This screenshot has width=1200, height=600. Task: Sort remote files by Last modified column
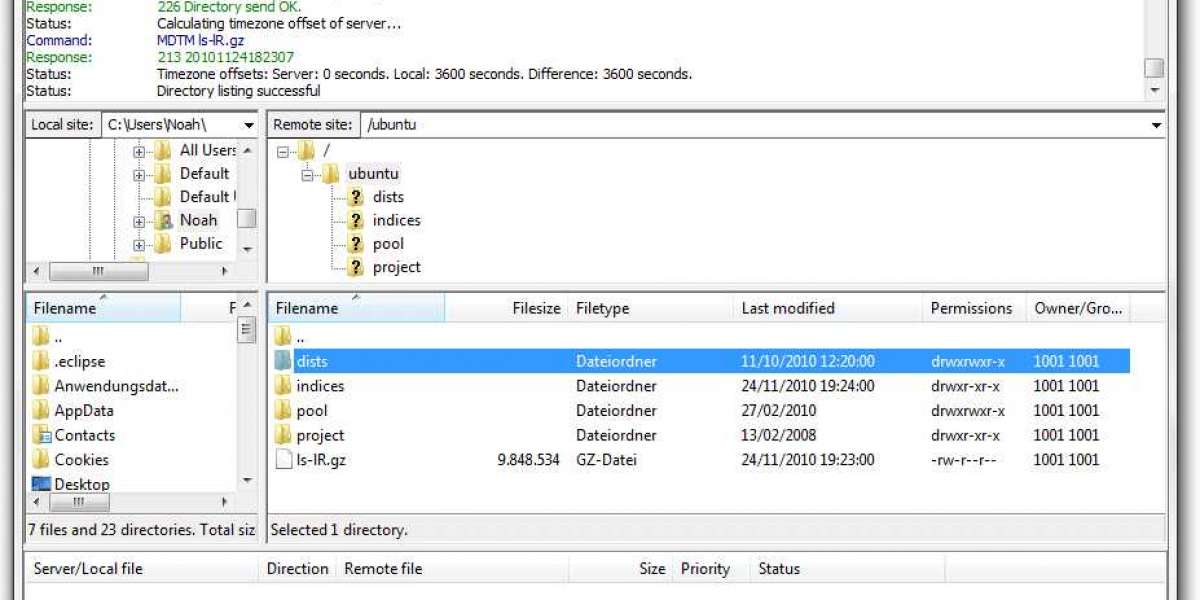point(787,309)
